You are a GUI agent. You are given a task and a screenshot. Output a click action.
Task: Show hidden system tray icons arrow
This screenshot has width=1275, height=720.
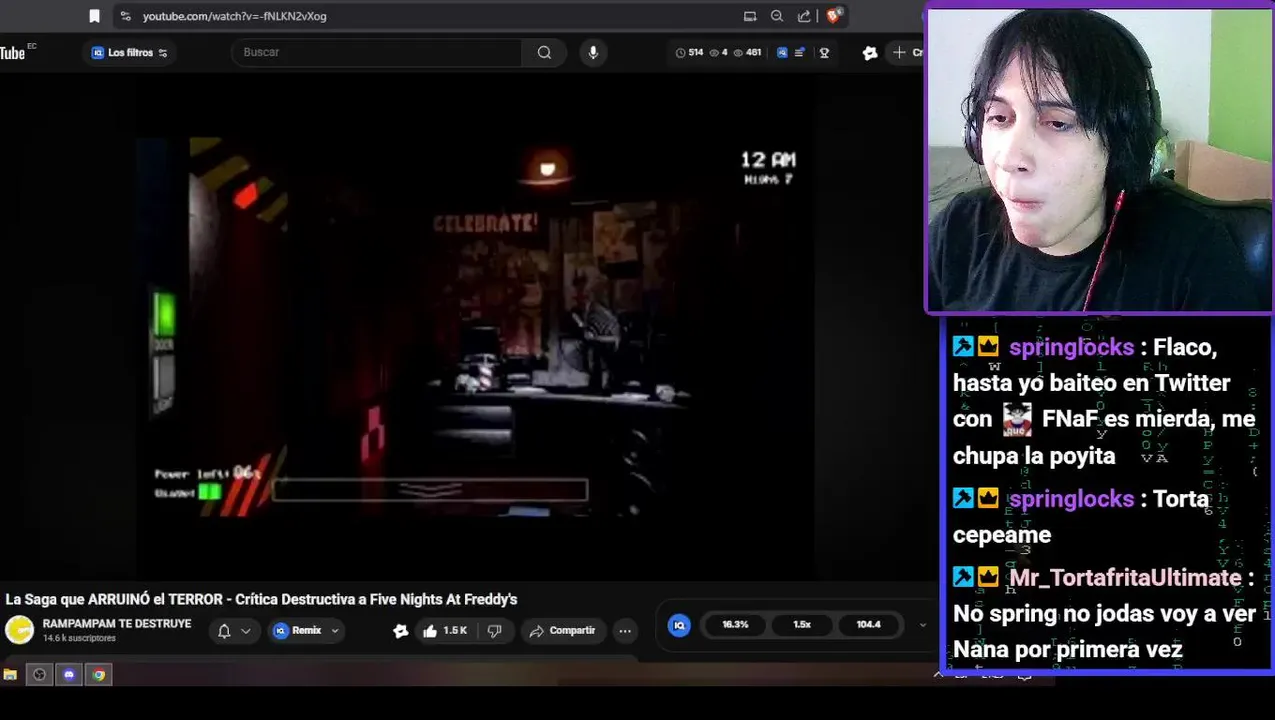tap(938, 675)
